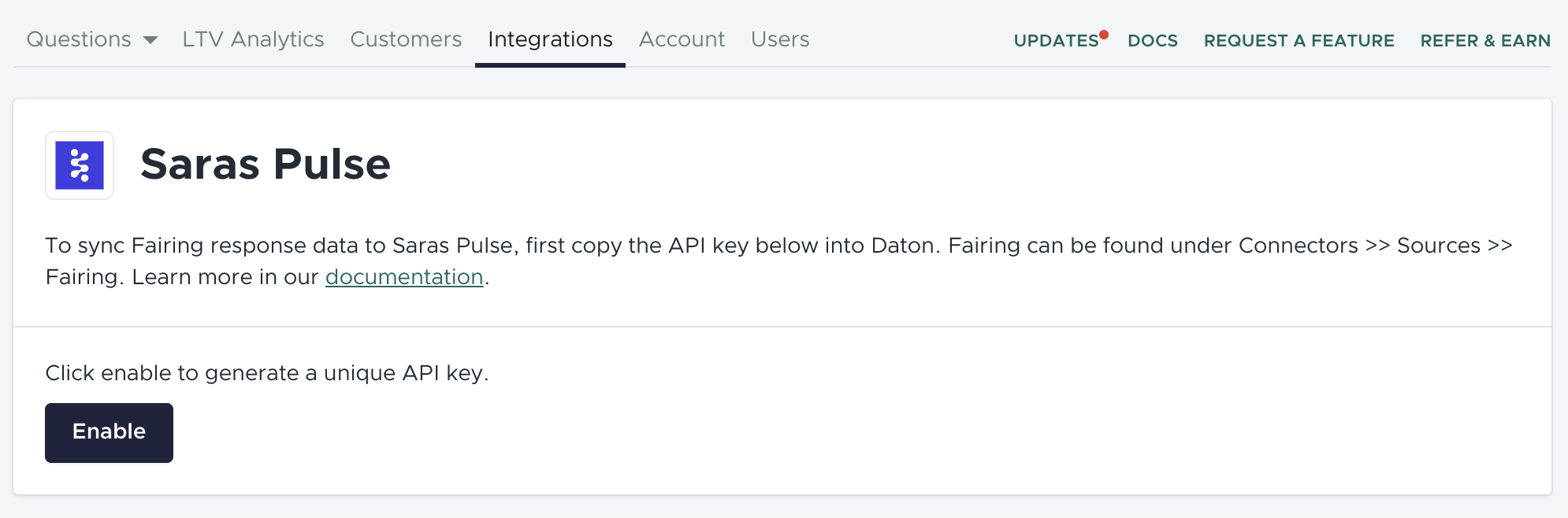Open the Docs link
Screen dimensions: 1568x518
1153,41
